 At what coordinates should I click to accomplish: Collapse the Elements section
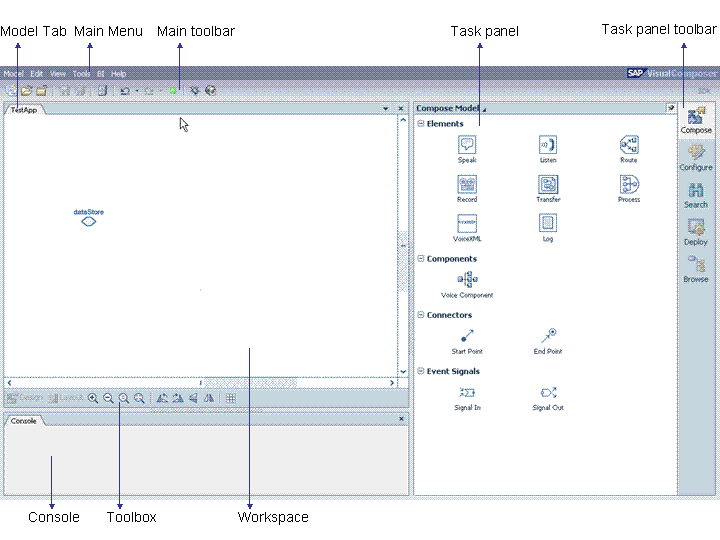[421, 124]
